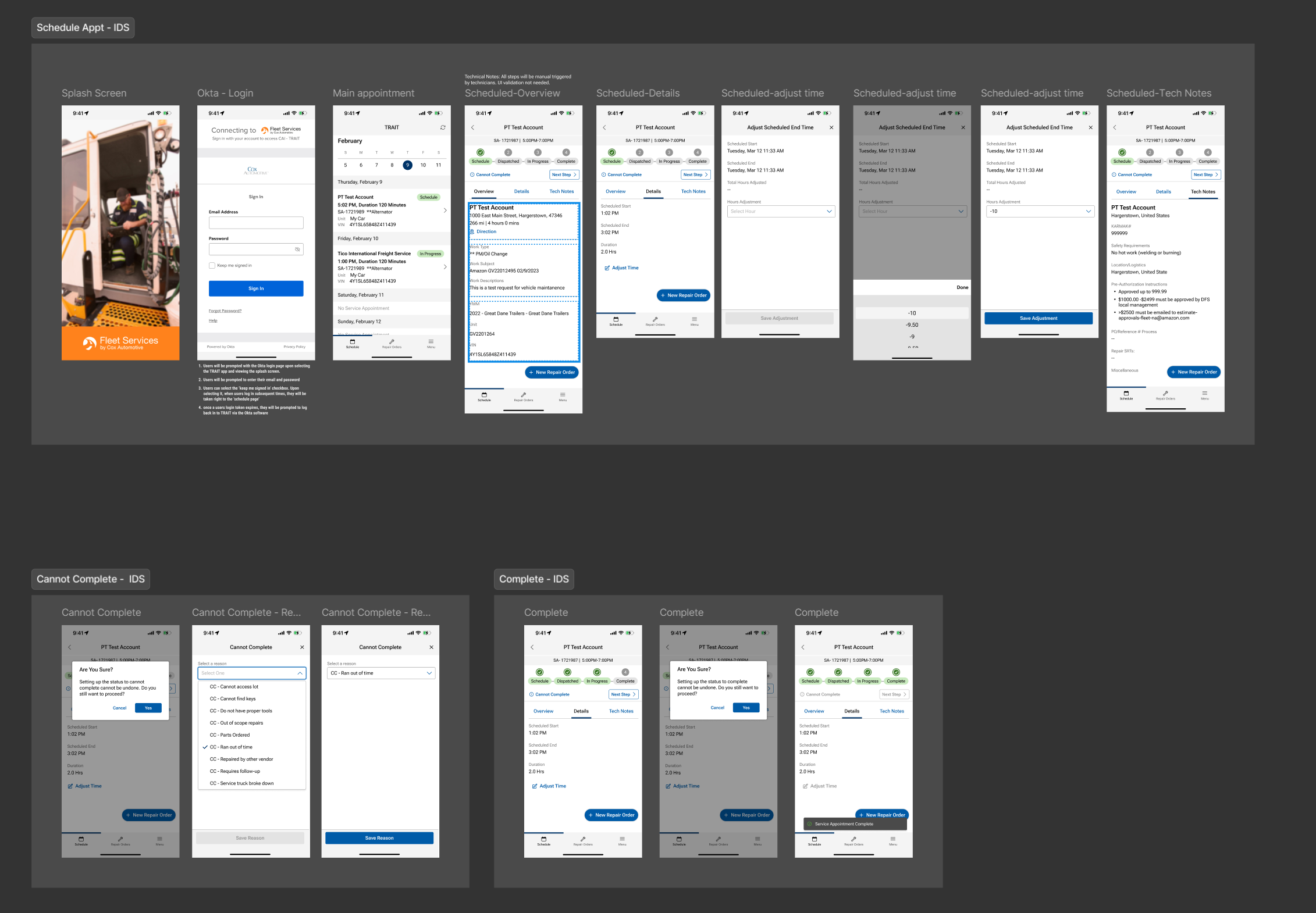1316x913 pixels.
Task: Enable the Keep me signed in checkbox
Action: click(x=212, y=266)
